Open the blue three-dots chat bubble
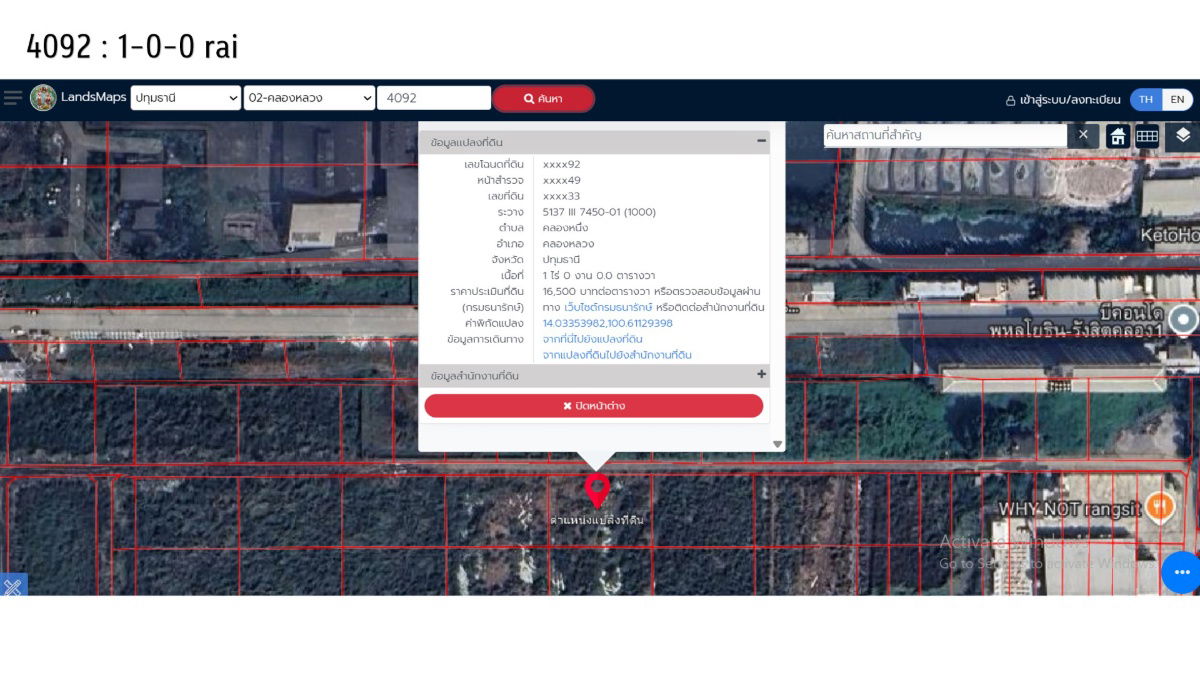Viewport: 1200px width, 675px height. pos(1181,572)
